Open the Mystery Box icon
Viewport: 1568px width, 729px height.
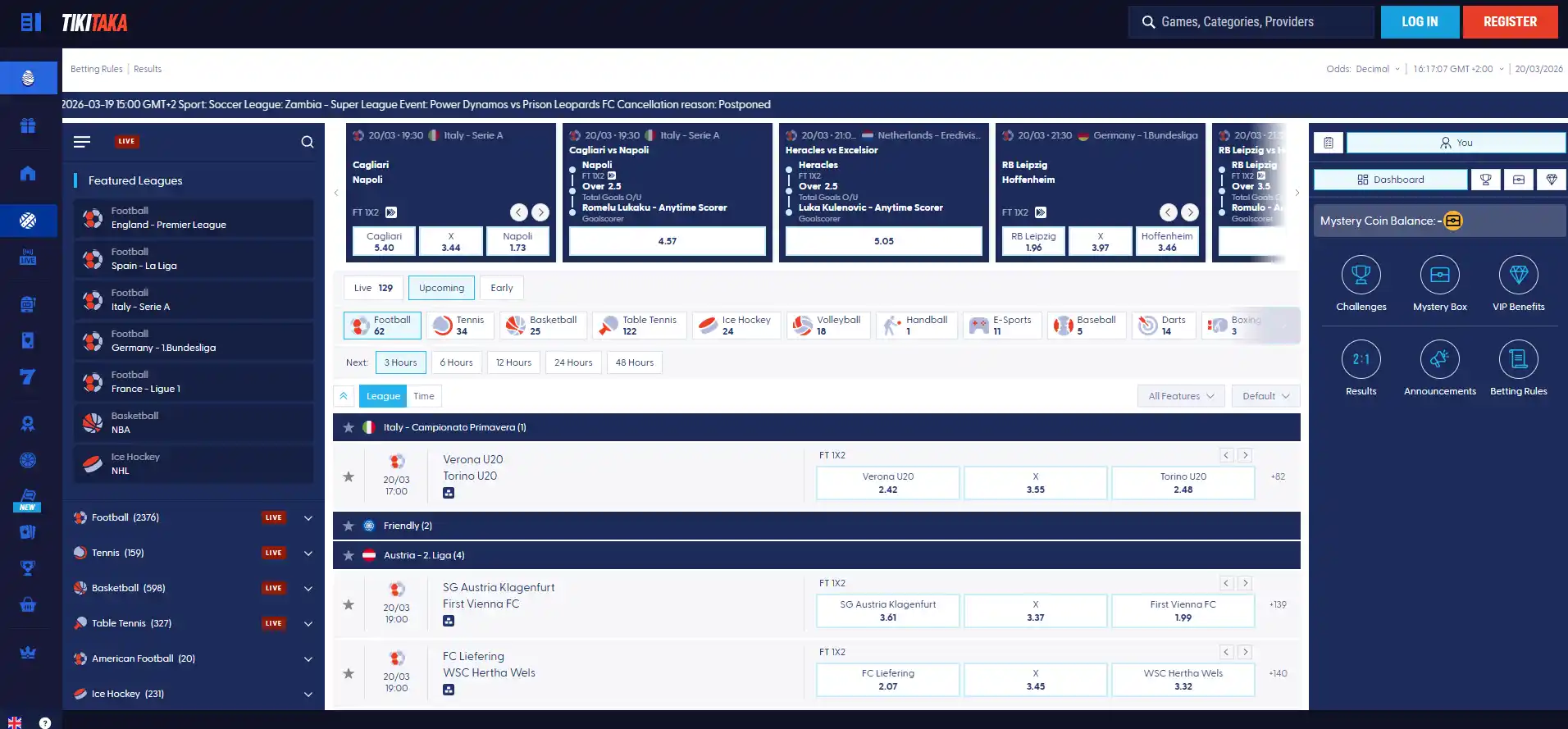coord(1439,275)
